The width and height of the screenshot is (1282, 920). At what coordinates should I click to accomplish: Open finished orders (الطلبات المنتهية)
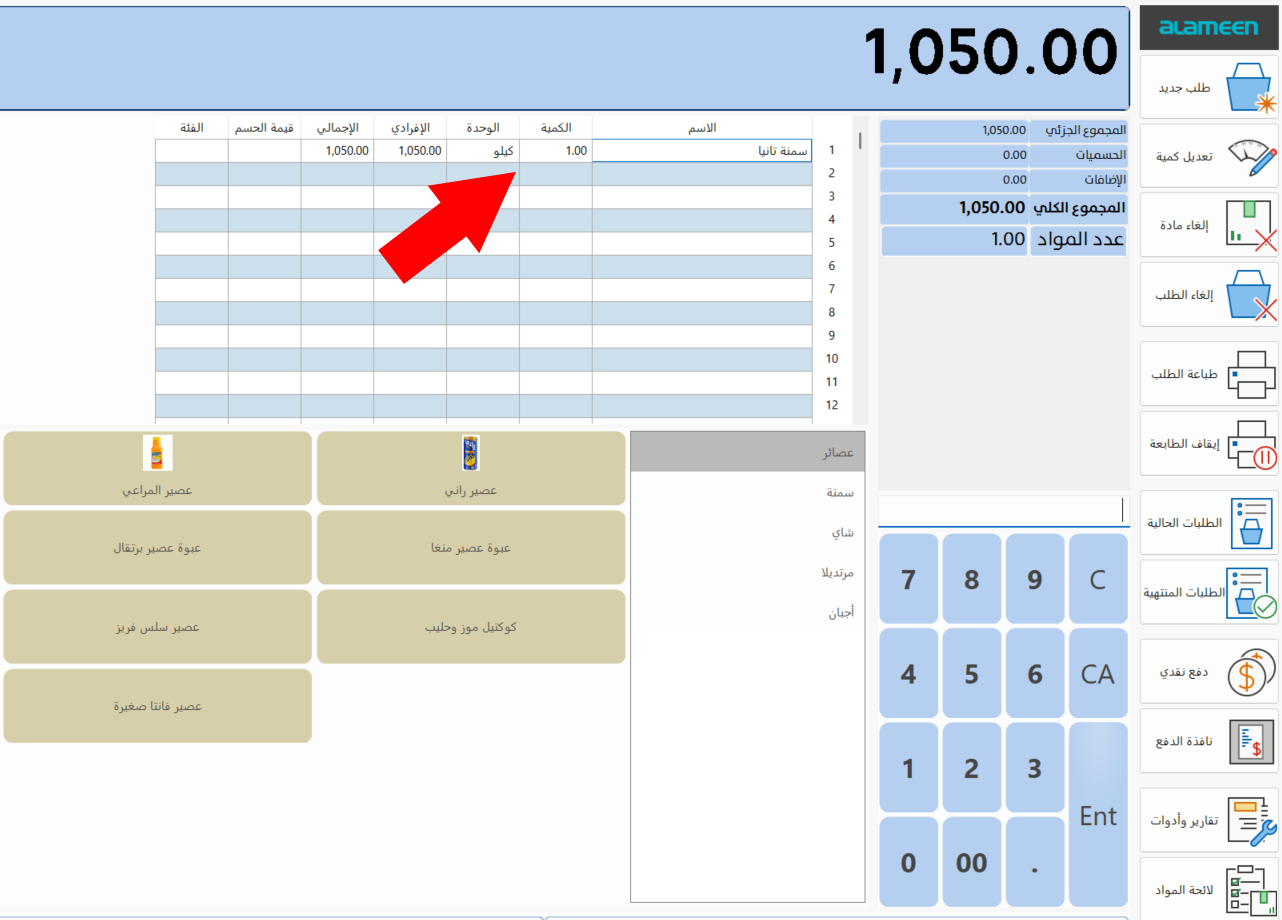coord(1250,593)
